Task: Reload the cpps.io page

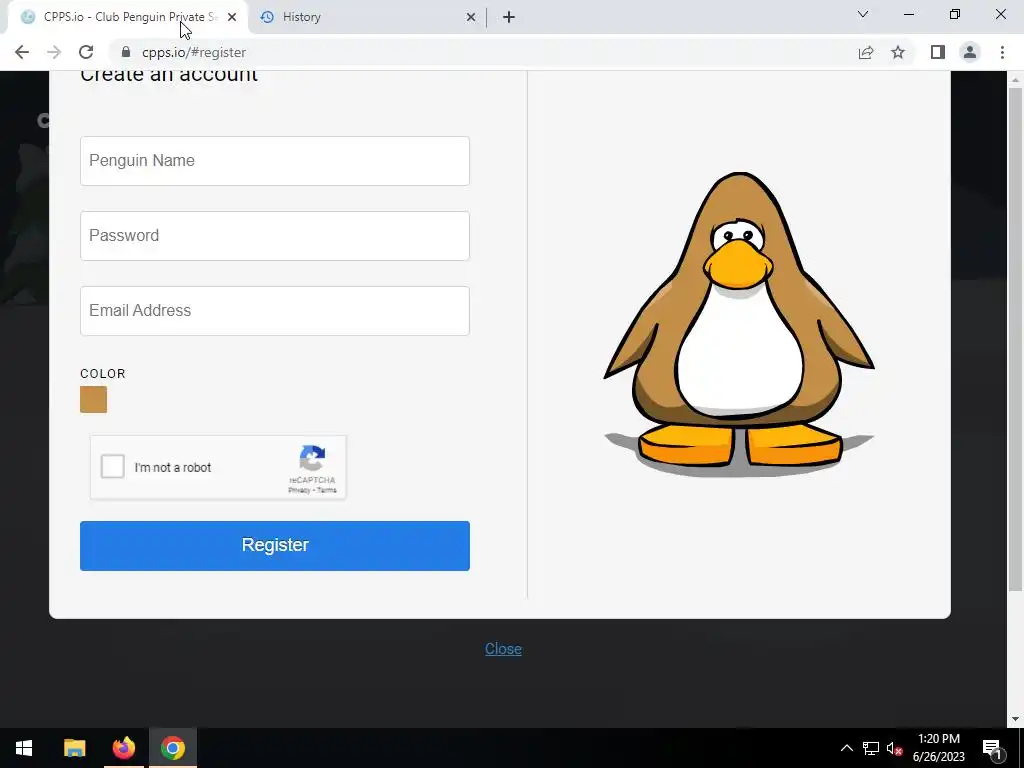Action: point(86,52)
